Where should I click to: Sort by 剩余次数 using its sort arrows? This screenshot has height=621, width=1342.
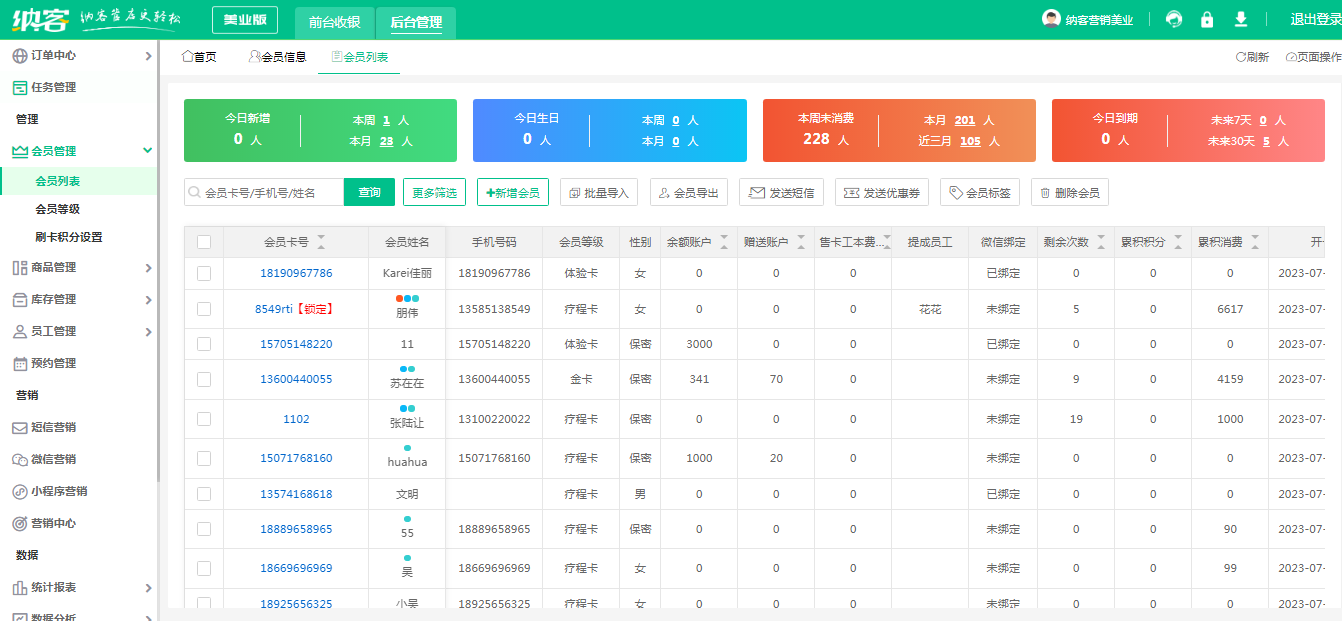point(1101,242)
